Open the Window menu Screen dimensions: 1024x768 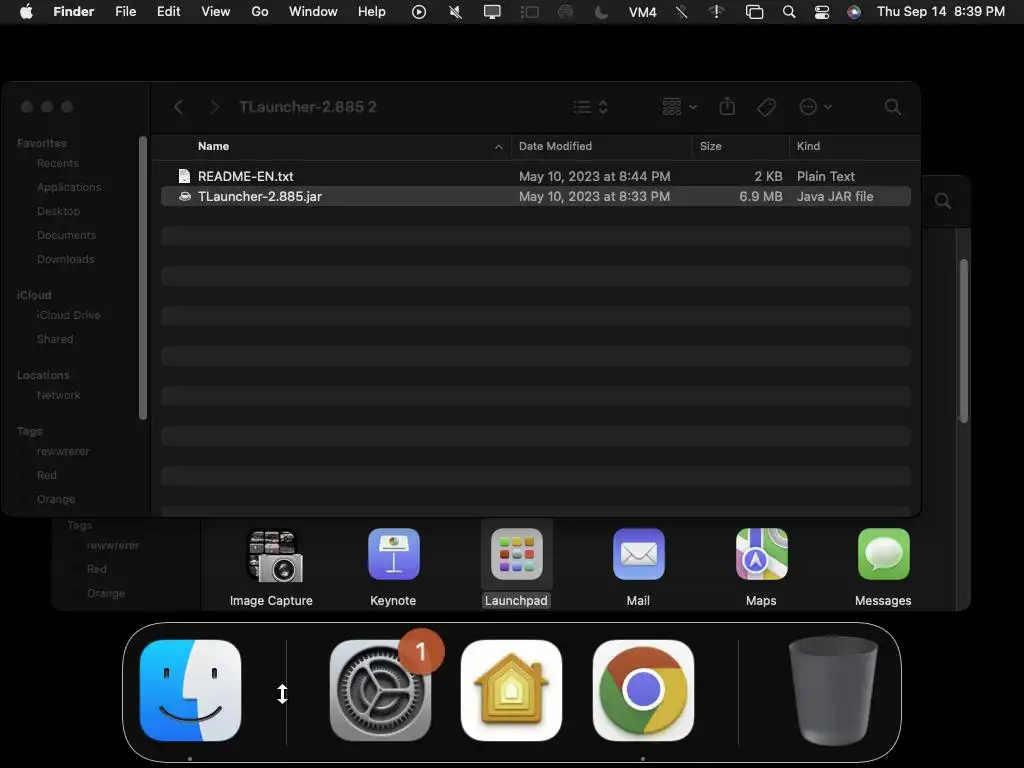click(313, 12)
